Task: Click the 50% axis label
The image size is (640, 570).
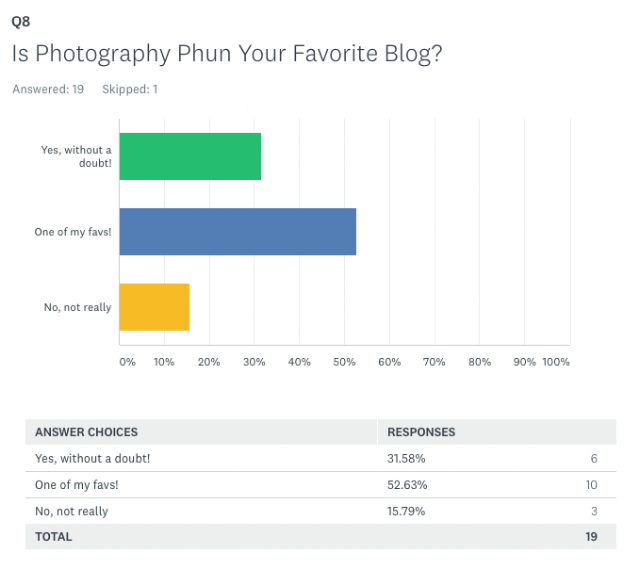Action: coord(344,362)
